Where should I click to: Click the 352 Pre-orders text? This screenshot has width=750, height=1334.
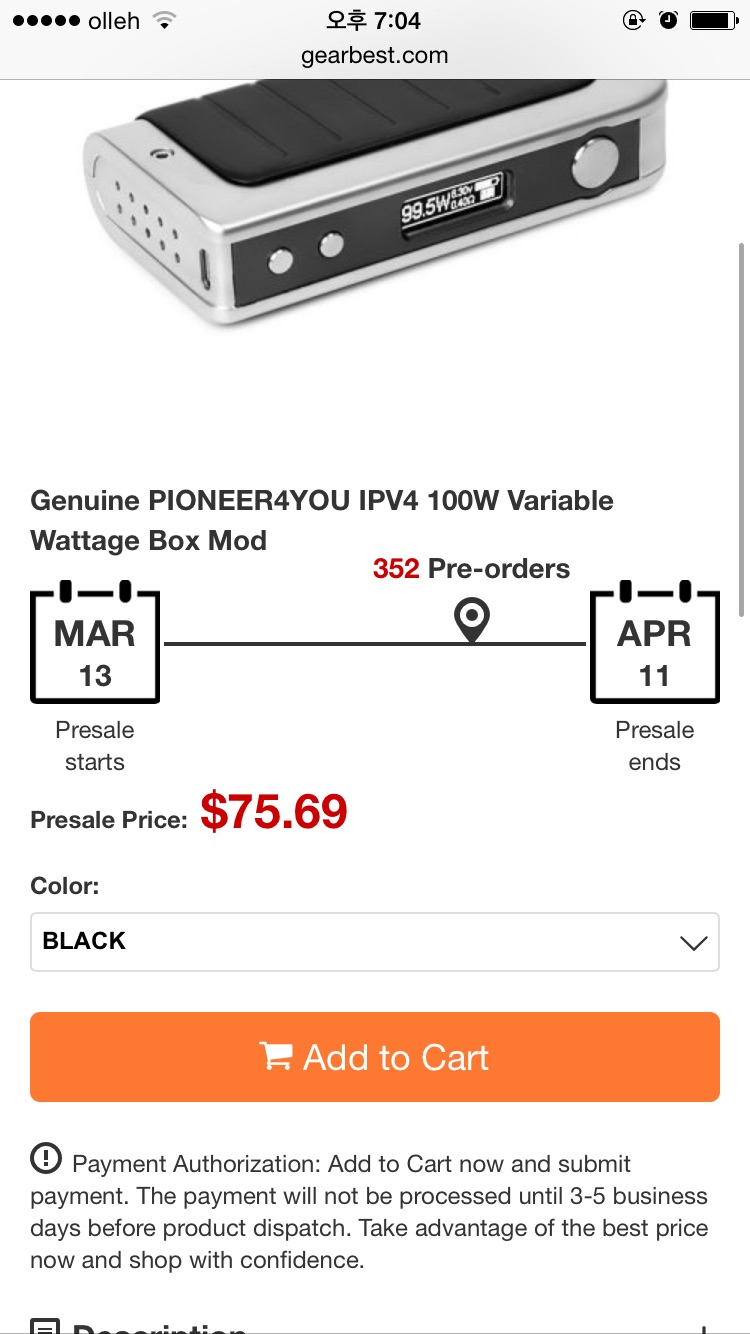471,569
